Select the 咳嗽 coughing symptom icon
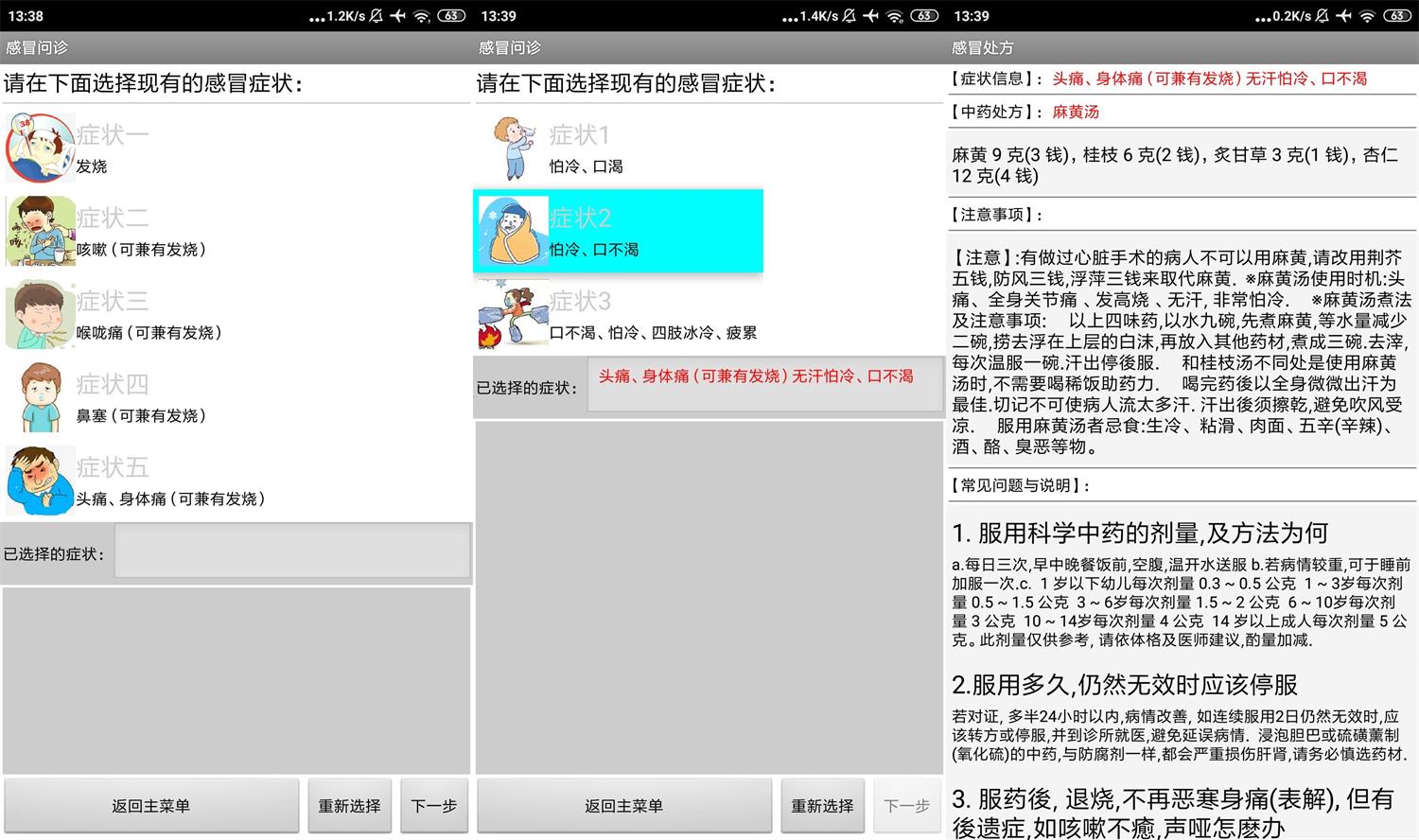The image size is (1419, 840). [x=40, y=232]
